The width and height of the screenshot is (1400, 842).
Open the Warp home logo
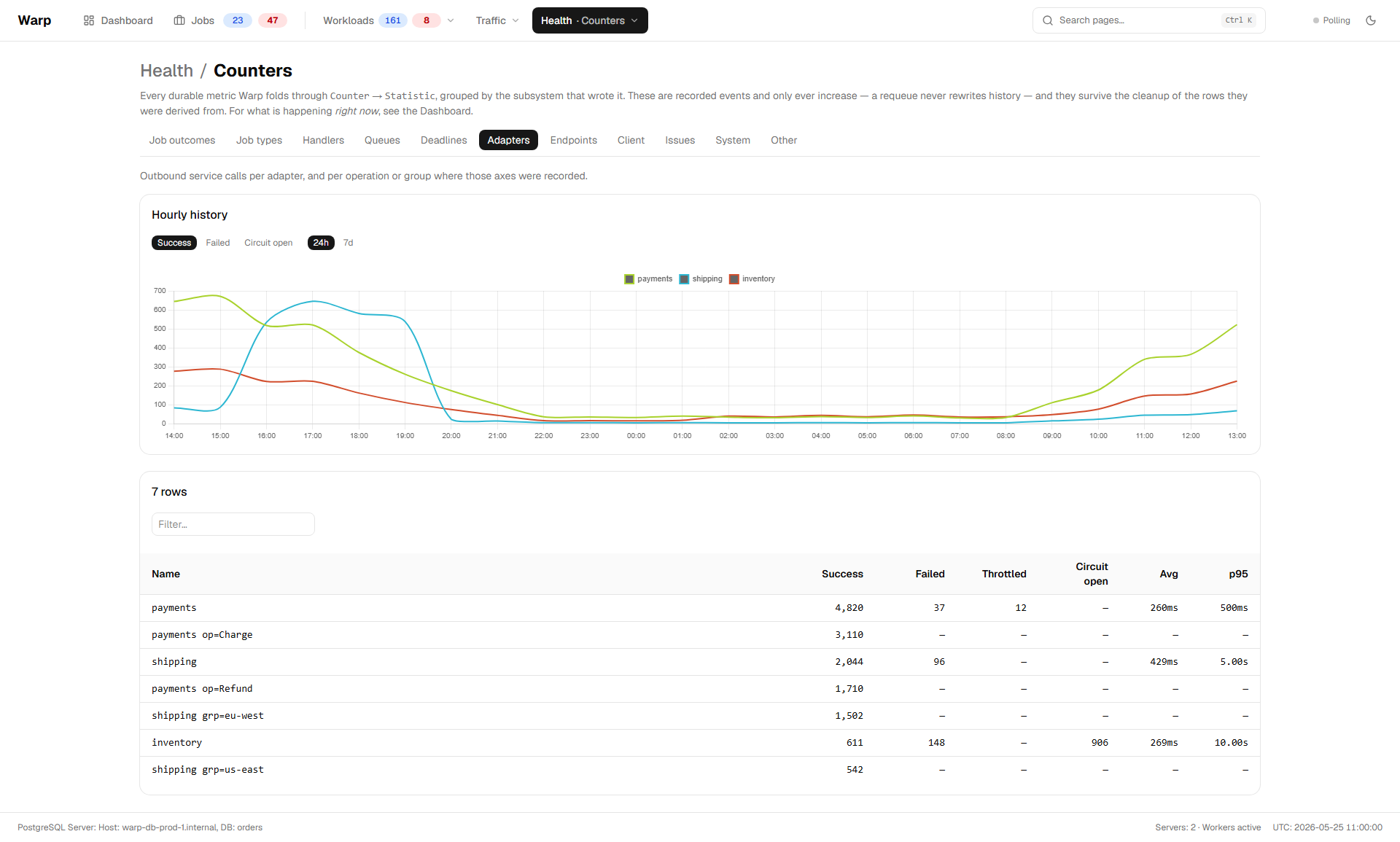[x=34, y=20]
